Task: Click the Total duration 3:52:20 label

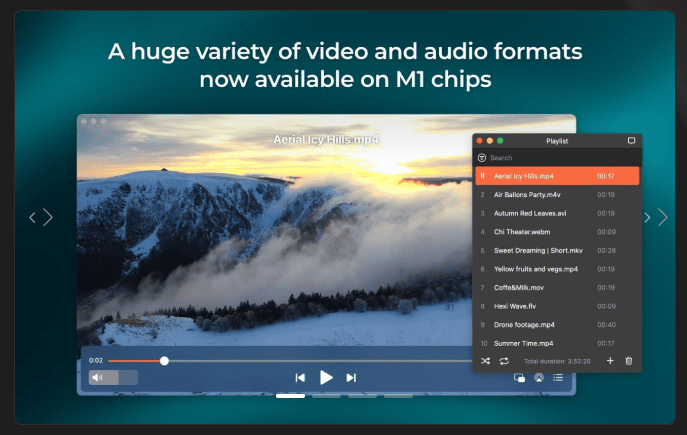Action: tap(557, 361)
